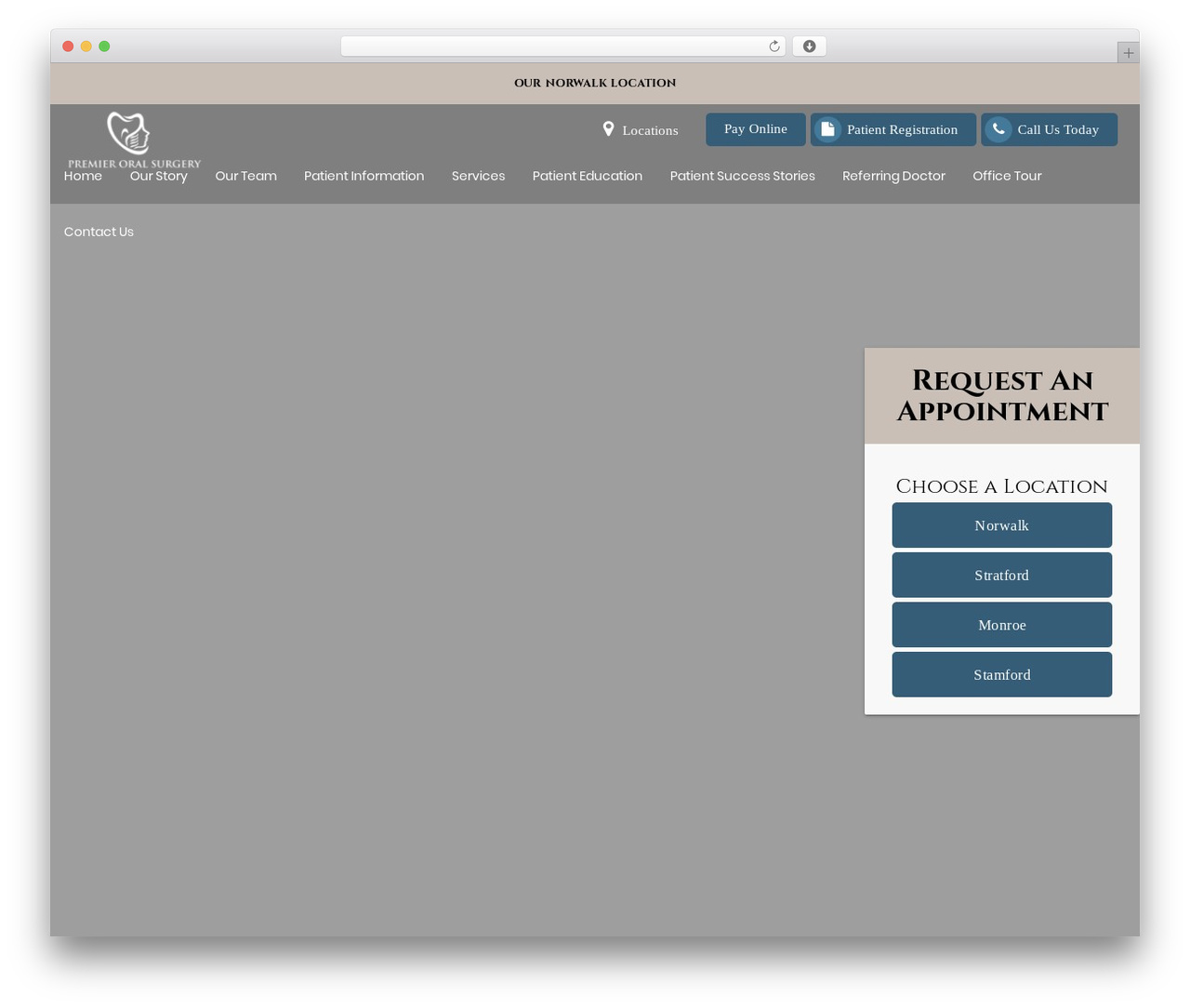Open the Patient Registration button text
1190x1008 pixels.
(x=902, y=129)
